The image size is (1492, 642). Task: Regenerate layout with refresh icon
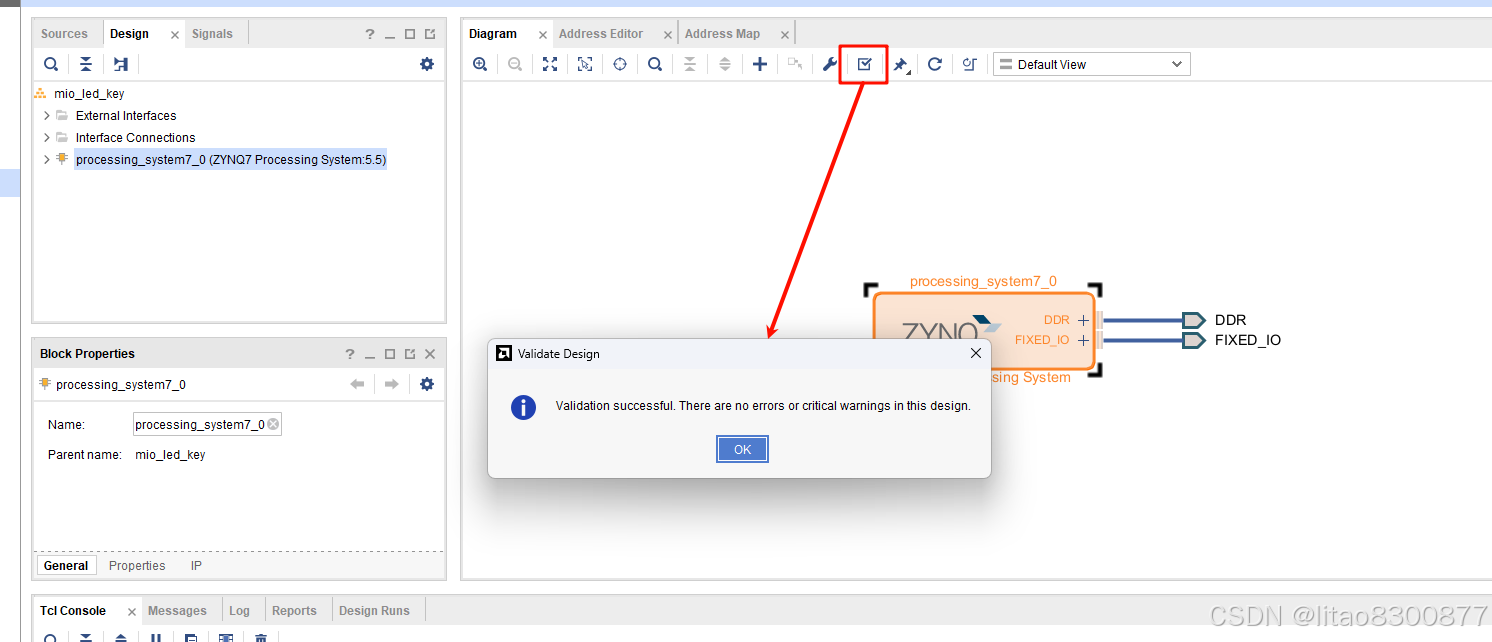click(x=935, y=64)
